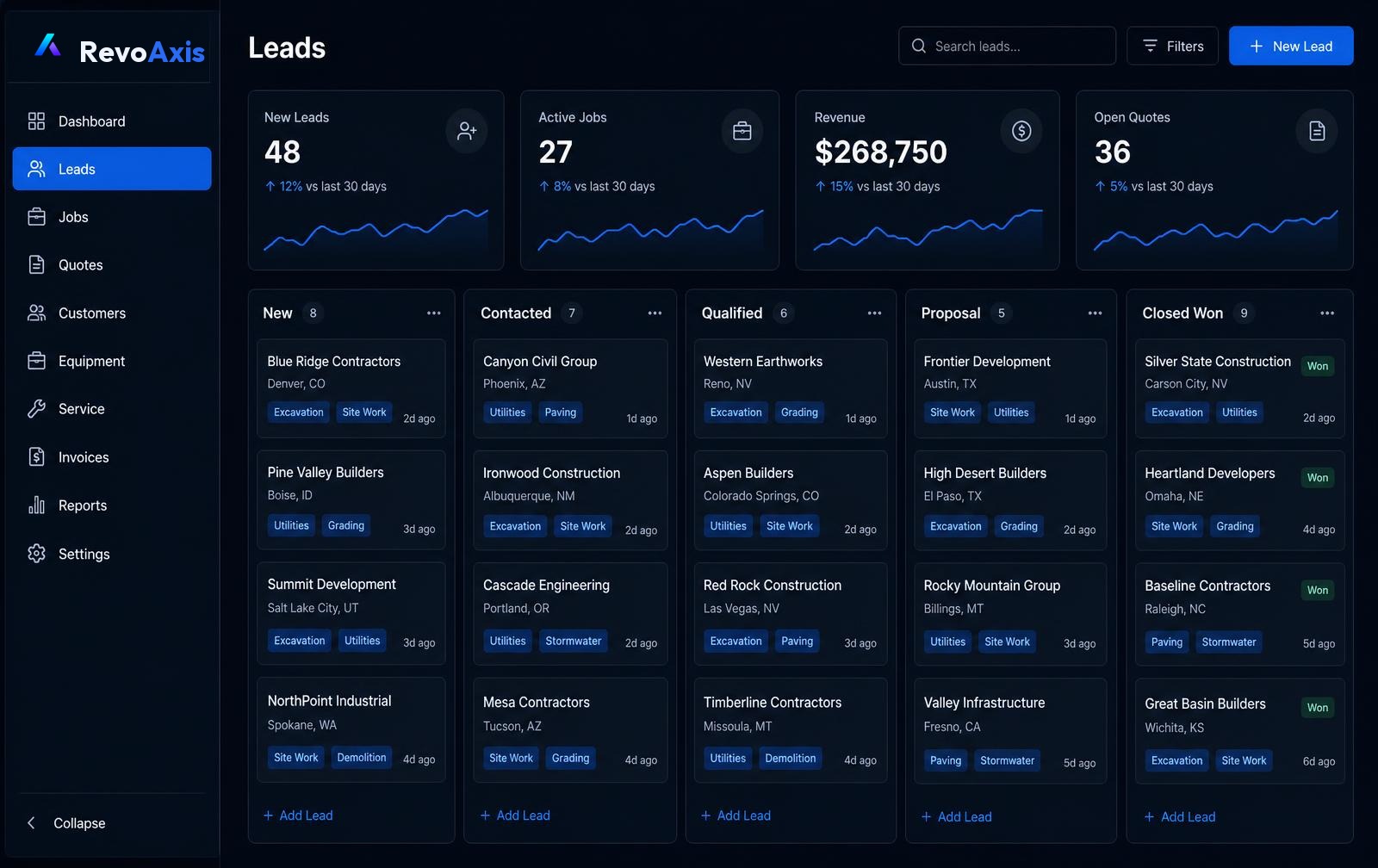Click the Customers people icon in sidebar
The width and height of the screenshot is (1378, 868).
[36, 313]
